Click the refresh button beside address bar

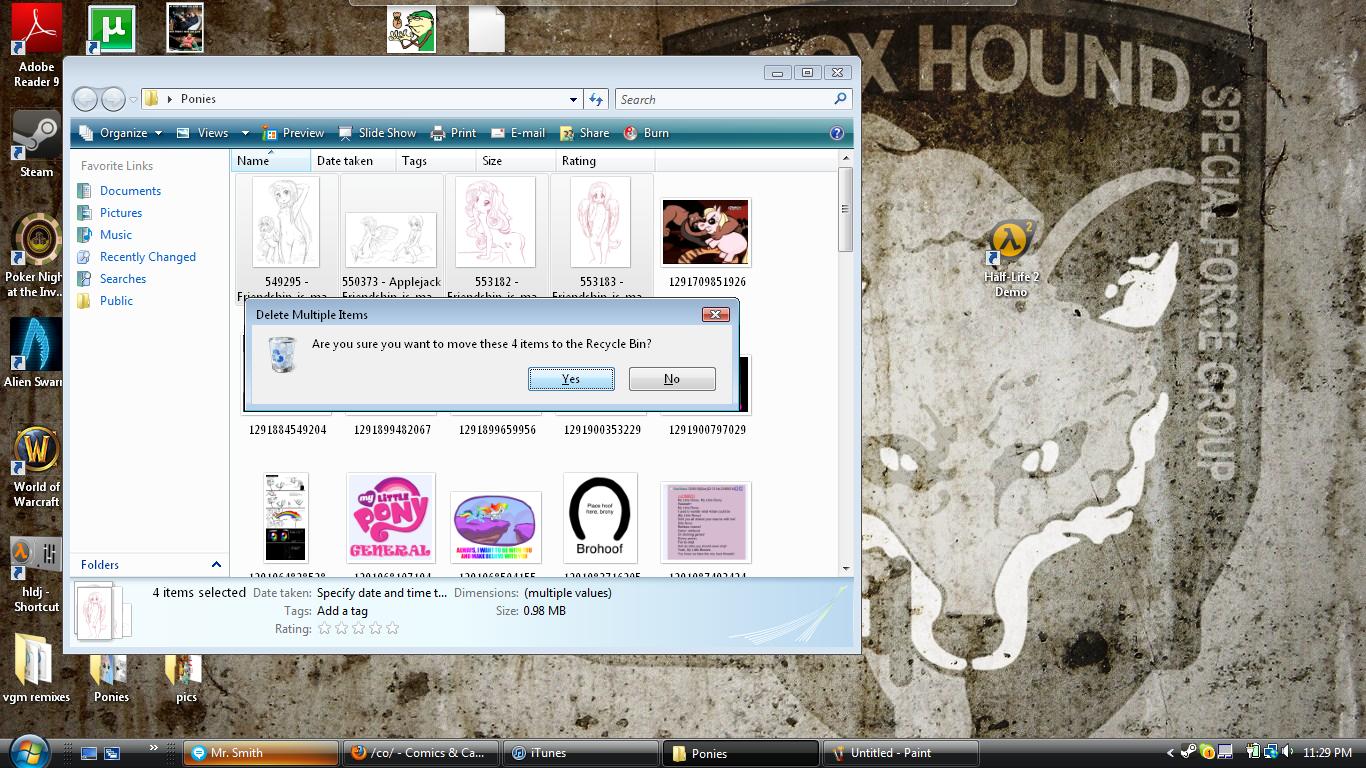pos(596,99)
